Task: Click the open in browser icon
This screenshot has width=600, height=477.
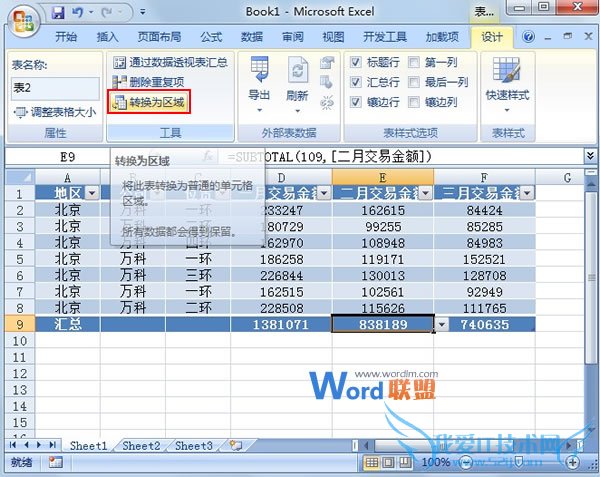Action: click(x=326, y=82)
